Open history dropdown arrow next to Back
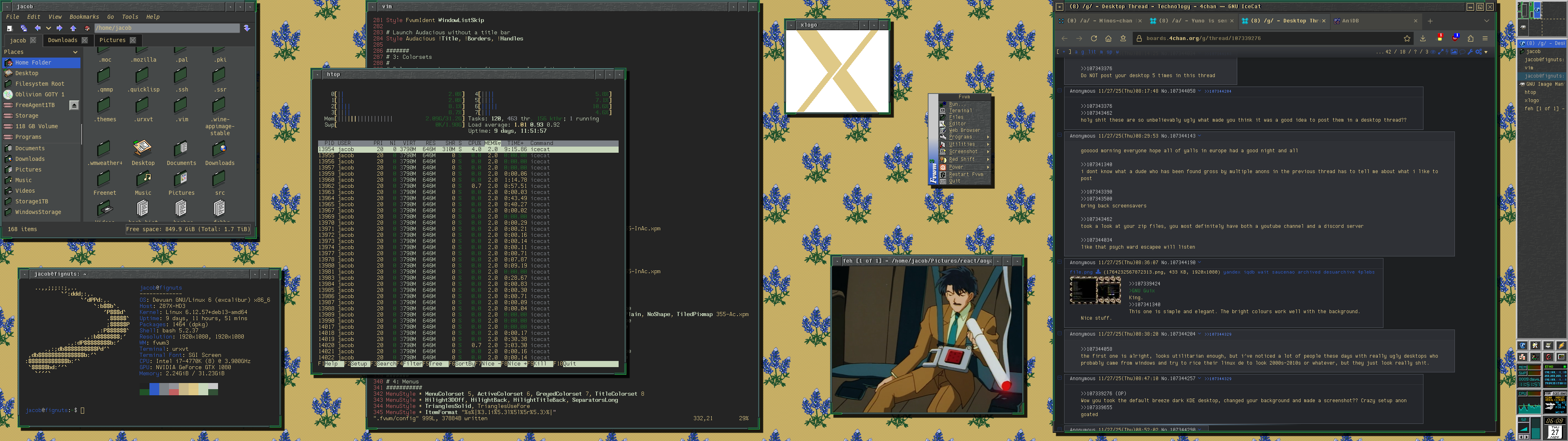The width and height of the screenshot is (1568, 441). point(49,28)
